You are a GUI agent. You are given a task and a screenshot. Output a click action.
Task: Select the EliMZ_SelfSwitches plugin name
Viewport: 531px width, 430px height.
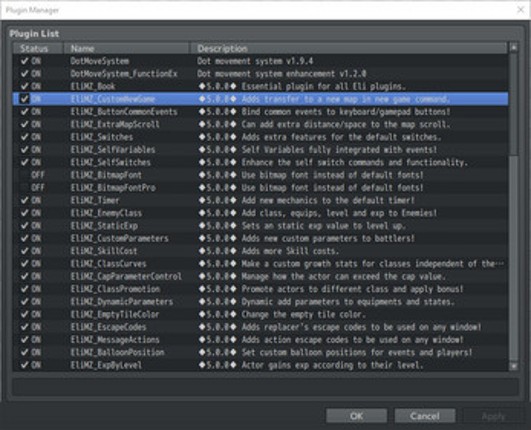point(110,163)
